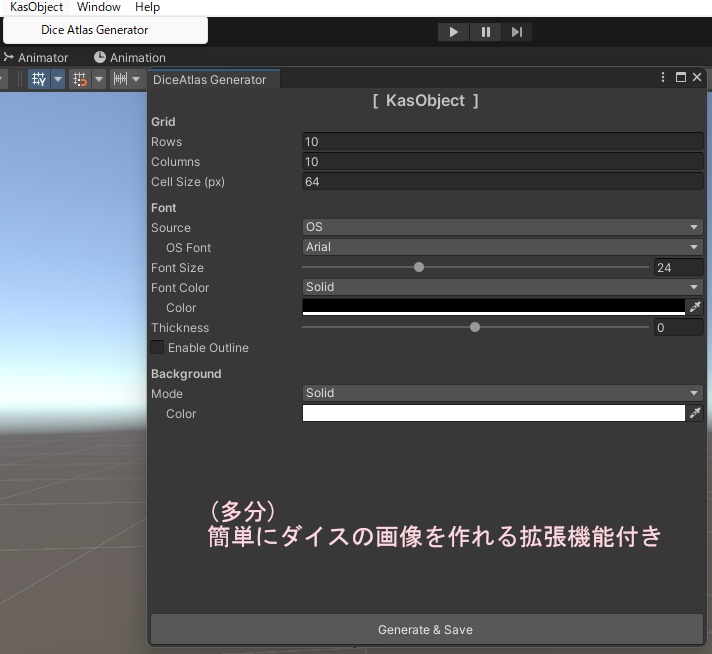
Task: Click the Play button in Unity toolbar
Action: coord(453,32)
